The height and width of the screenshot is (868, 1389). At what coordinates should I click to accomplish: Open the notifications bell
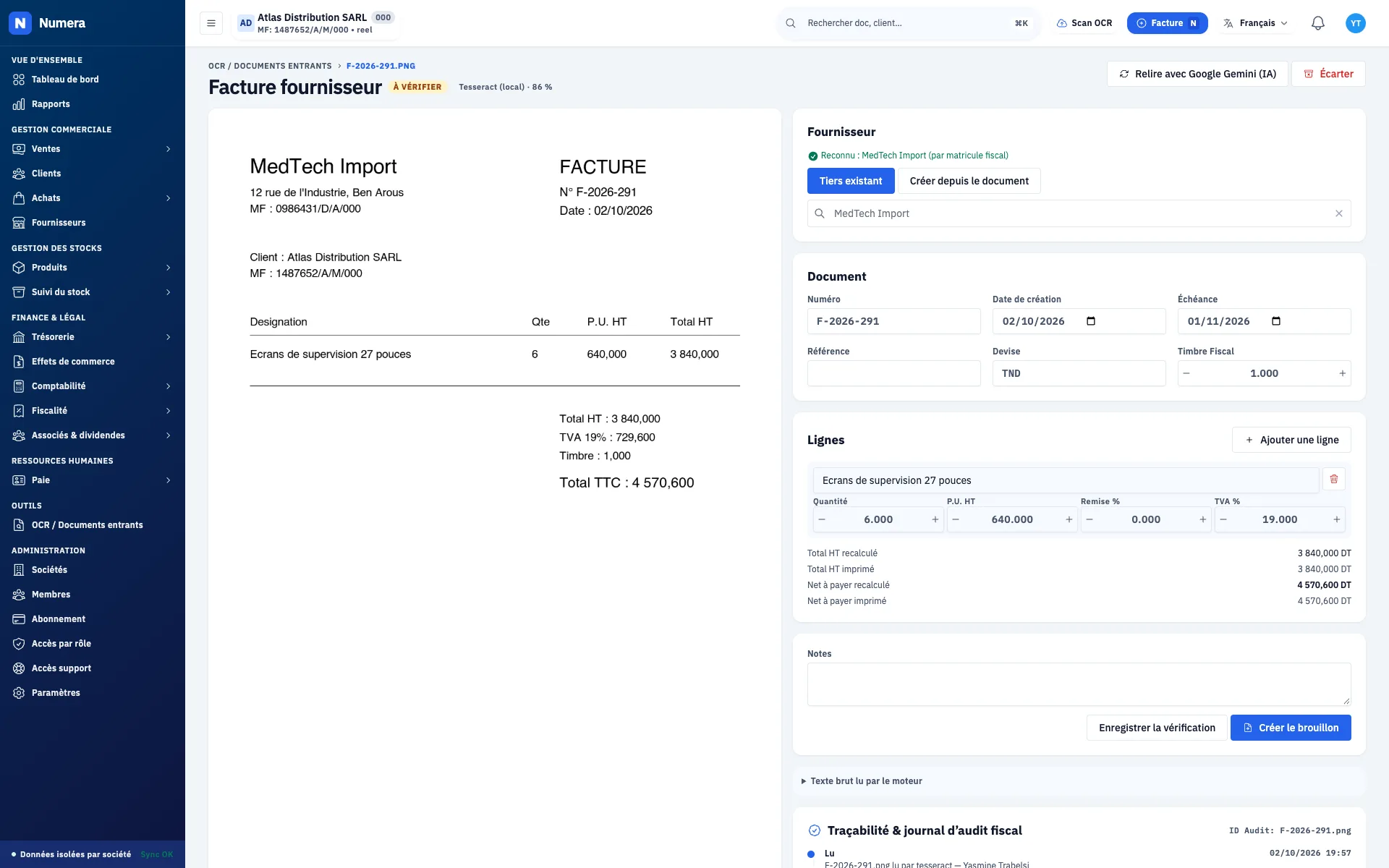coord(1317,23)
